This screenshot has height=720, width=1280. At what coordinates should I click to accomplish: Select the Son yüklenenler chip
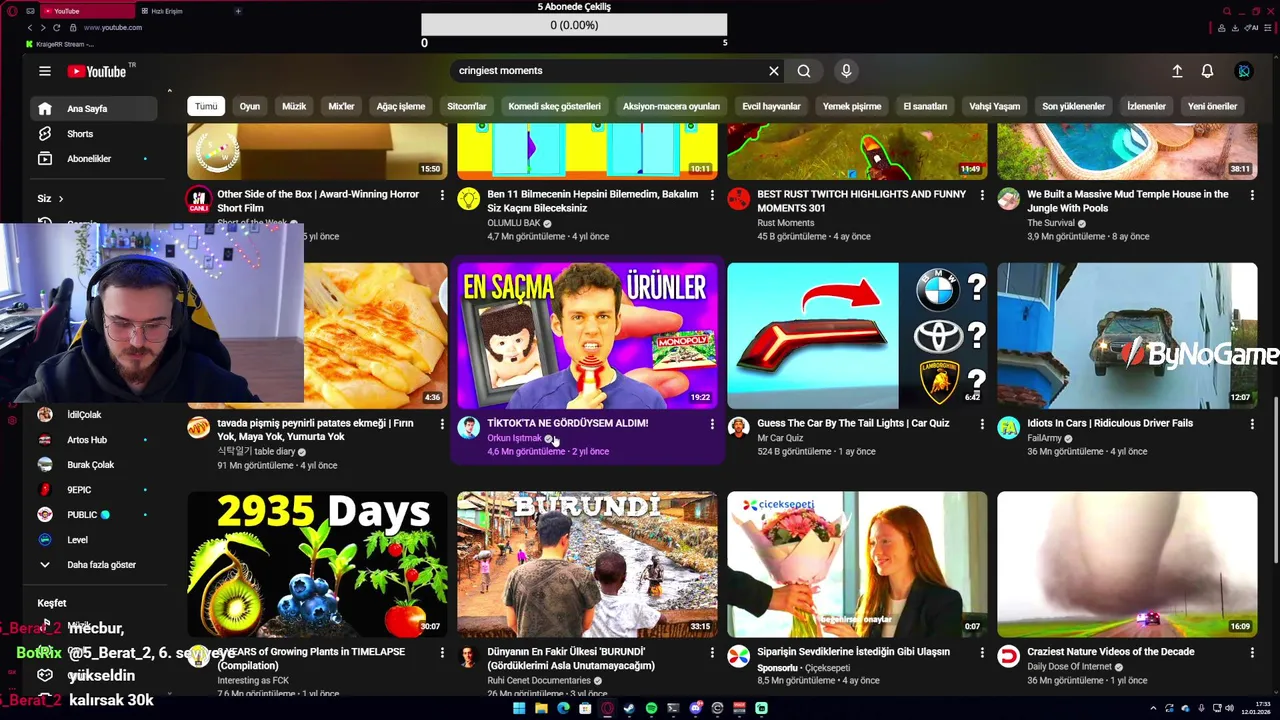pyautogui.click(x=1074, y=106)
